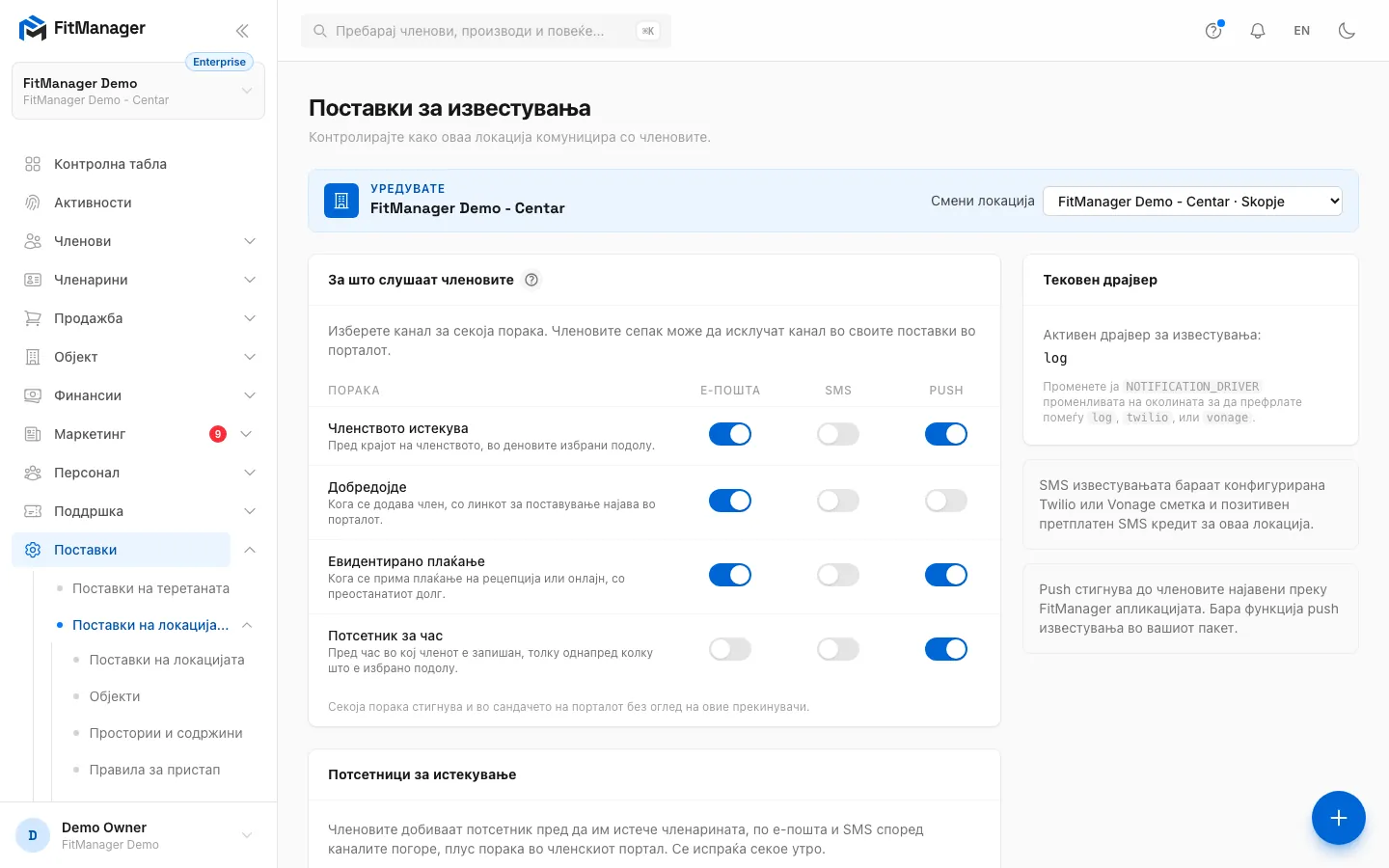Expand the Поддршка chevron
The image size is (1389, 868).
(x=250, y=511)
